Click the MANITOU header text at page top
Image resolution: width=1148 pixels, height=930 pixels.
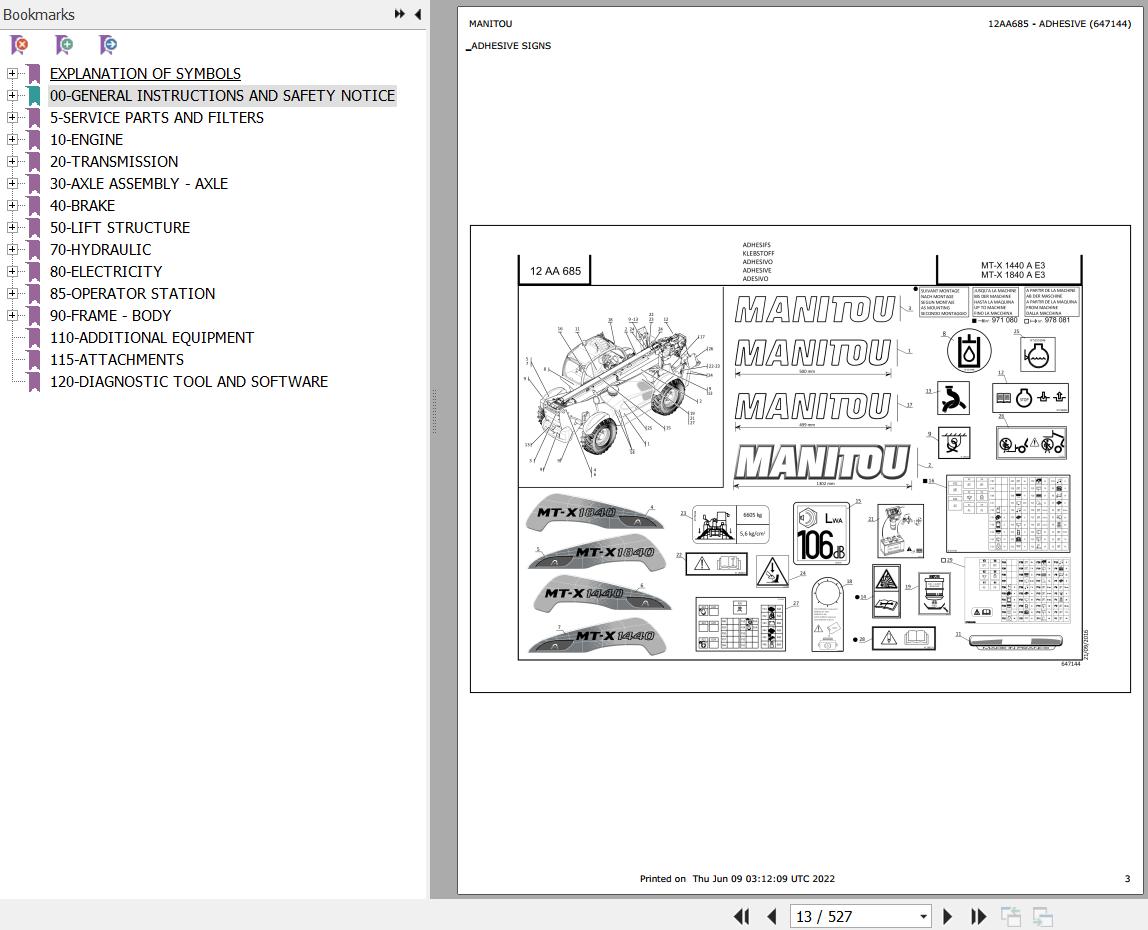pos(491,23)
